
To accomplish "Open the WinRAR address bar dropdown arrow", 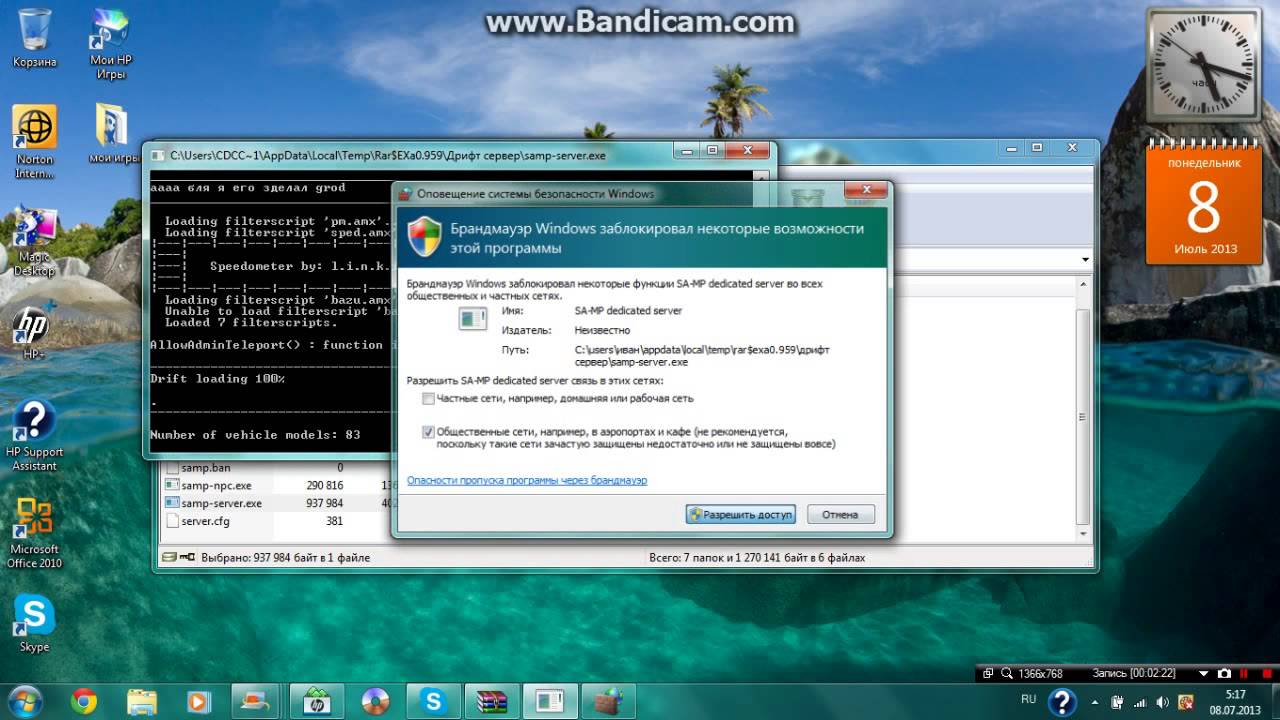I will [1085, 260].
